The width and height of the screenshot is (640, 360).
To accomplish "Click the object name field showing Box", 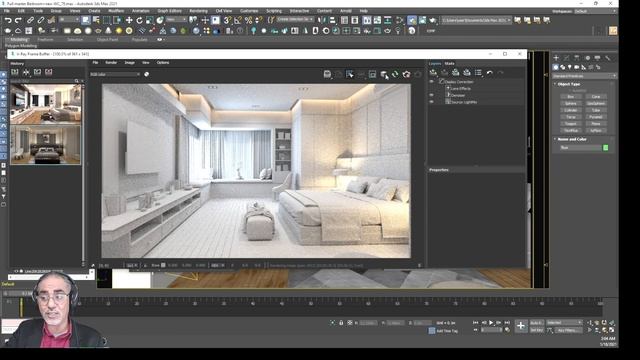I will pos(580,148).
